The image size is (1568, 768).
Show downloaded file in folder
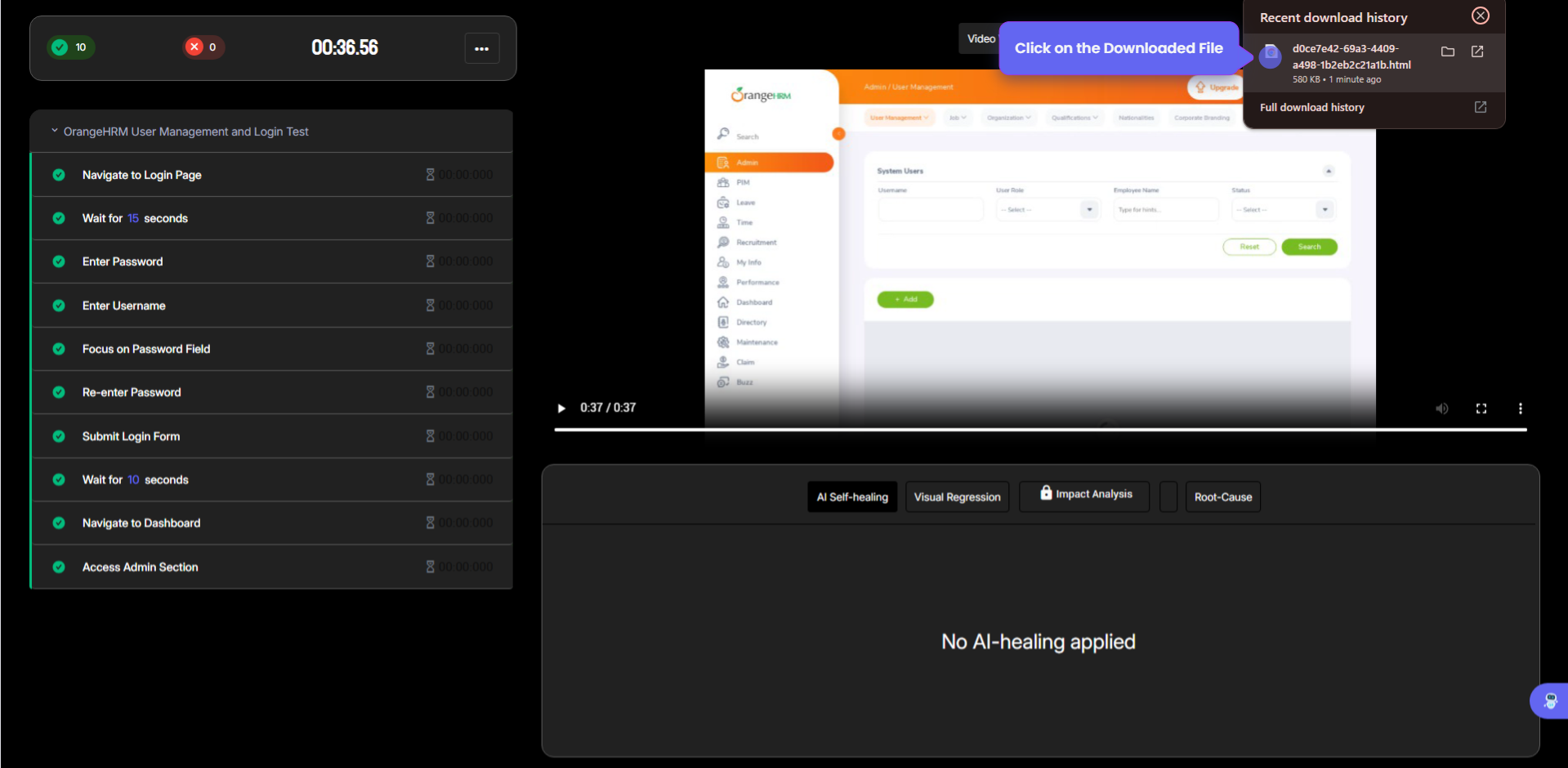1447,51
